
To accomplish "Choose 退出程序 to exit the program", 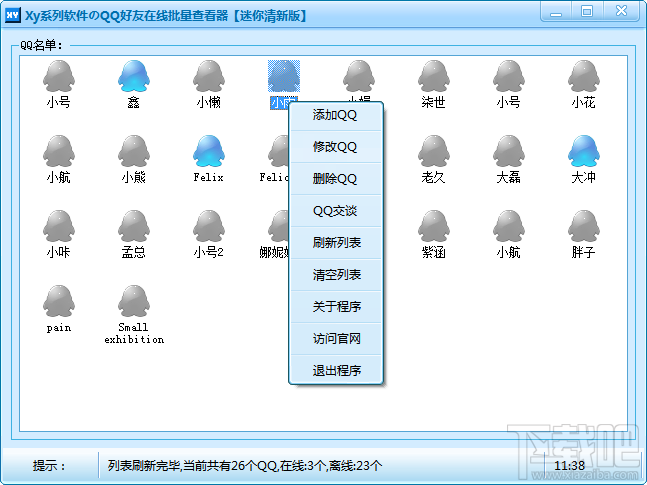I will pyautogui.click(x=336, y=371).
